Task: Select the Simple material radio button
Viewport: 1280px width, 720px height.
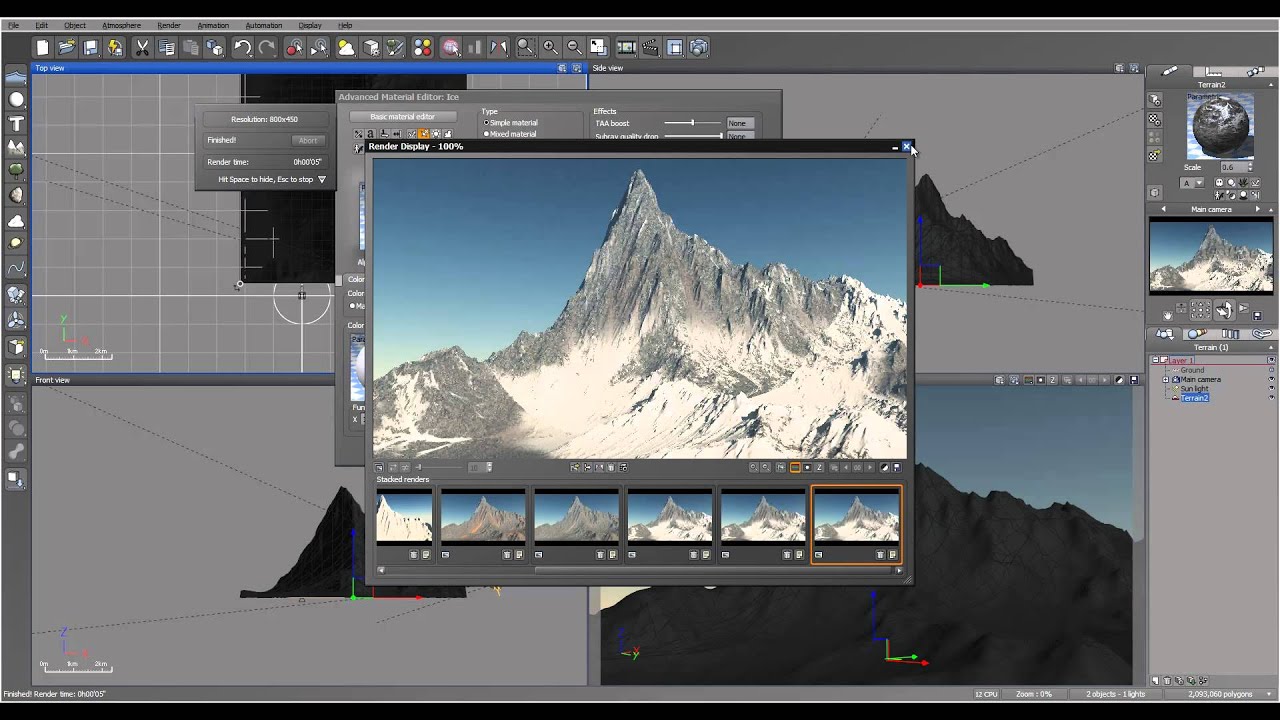Action: pos(486,123)
